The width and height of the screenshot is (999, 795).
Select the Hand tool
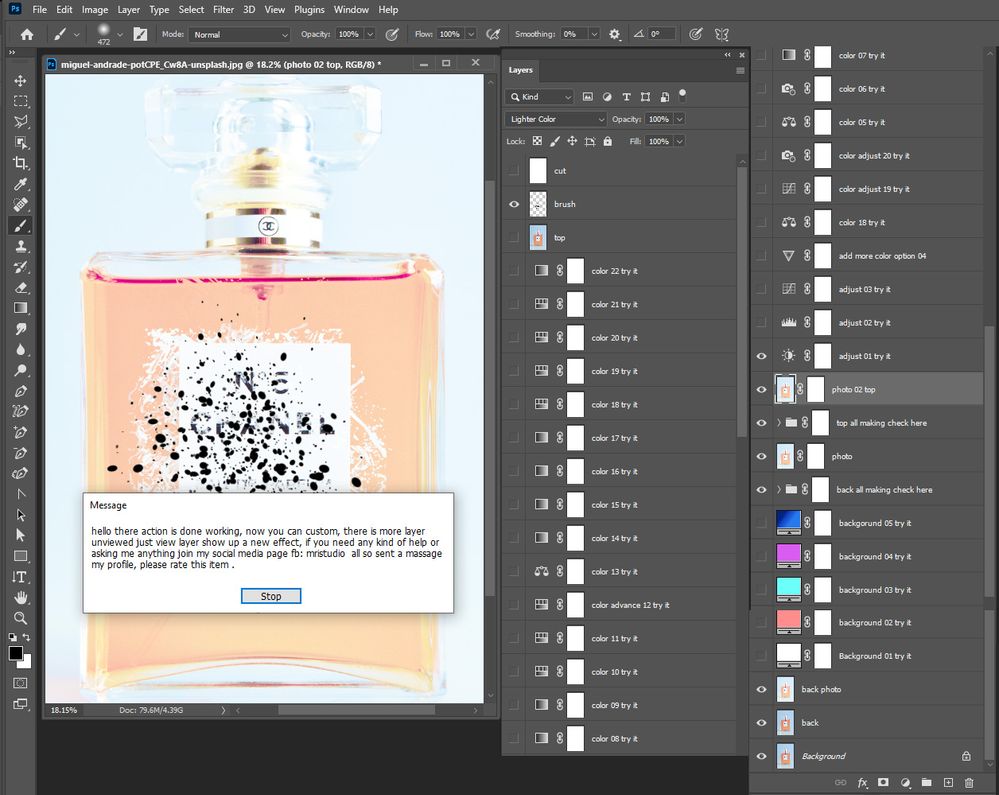20,598
